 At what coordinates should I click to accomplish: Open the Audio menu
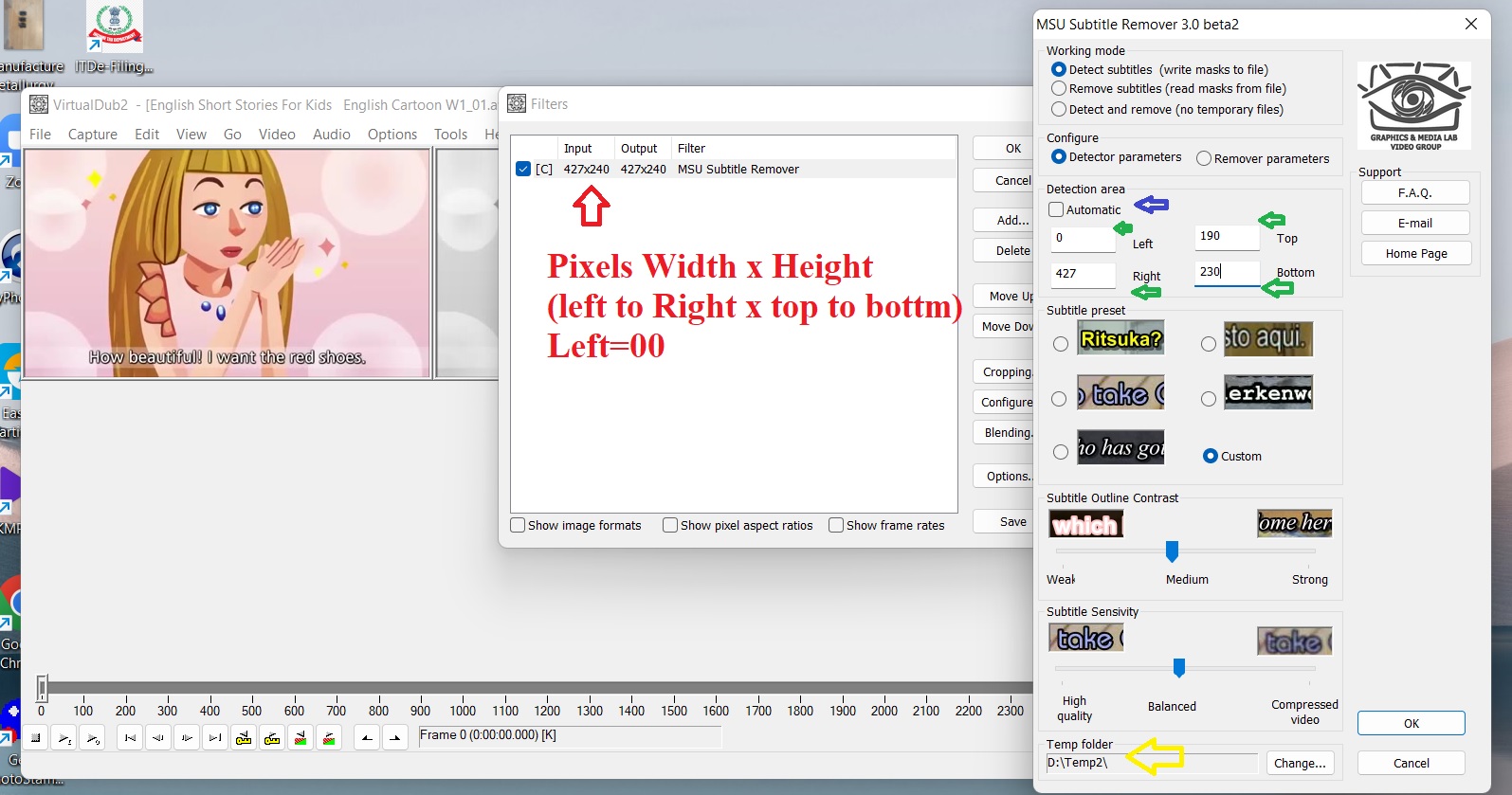[x=332, y=135]
